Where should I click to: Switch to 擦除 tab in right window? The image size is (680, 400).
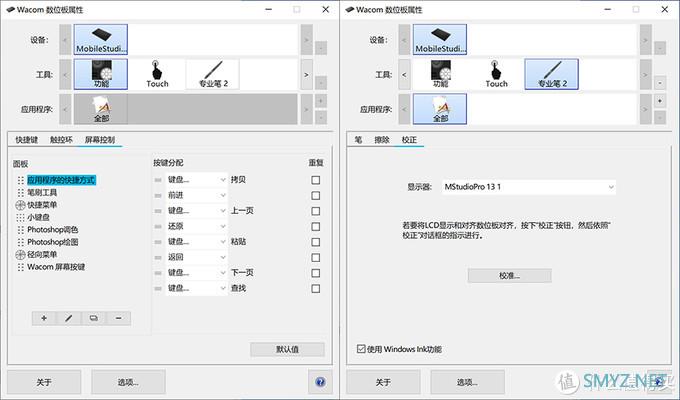(x=382, y=140)
